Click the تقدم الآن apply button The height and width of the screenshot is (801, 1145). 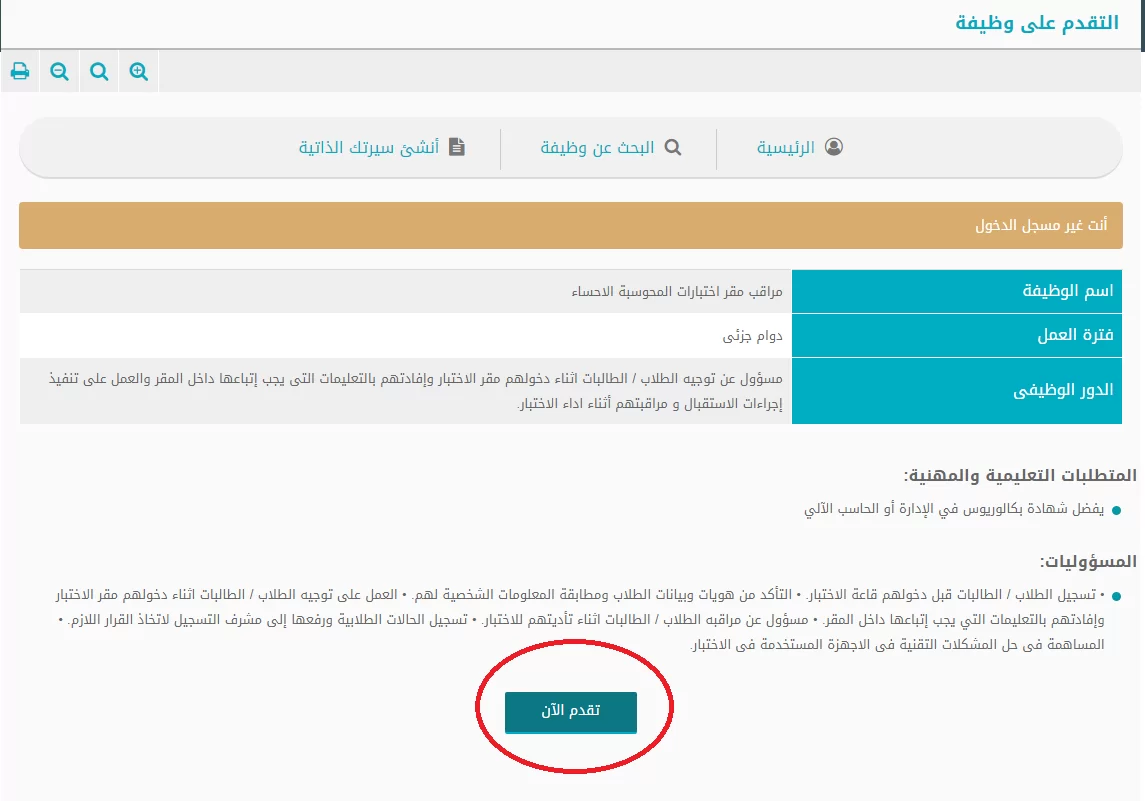570,712
